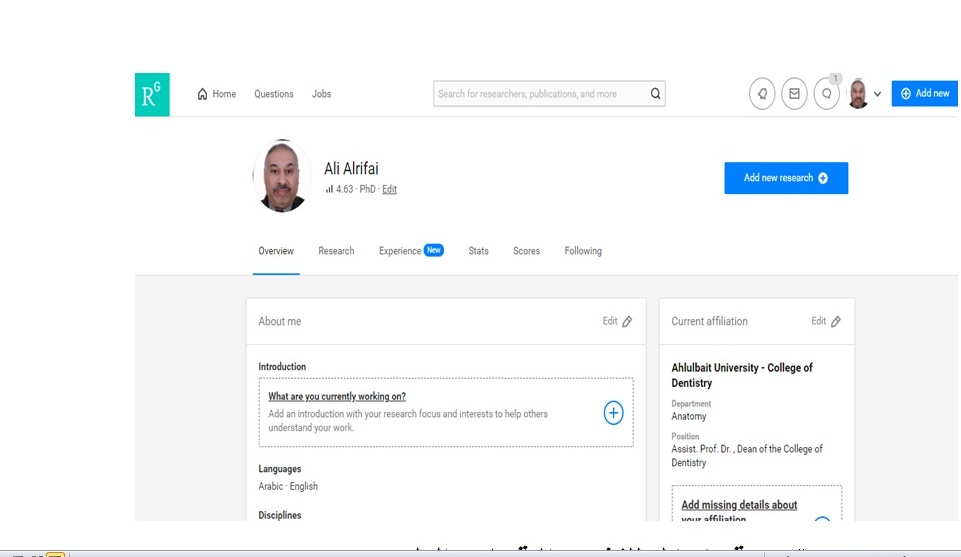961x557 pixels.
Task: Click 'What are you currently working on?' link
Action: coord(336,397)
